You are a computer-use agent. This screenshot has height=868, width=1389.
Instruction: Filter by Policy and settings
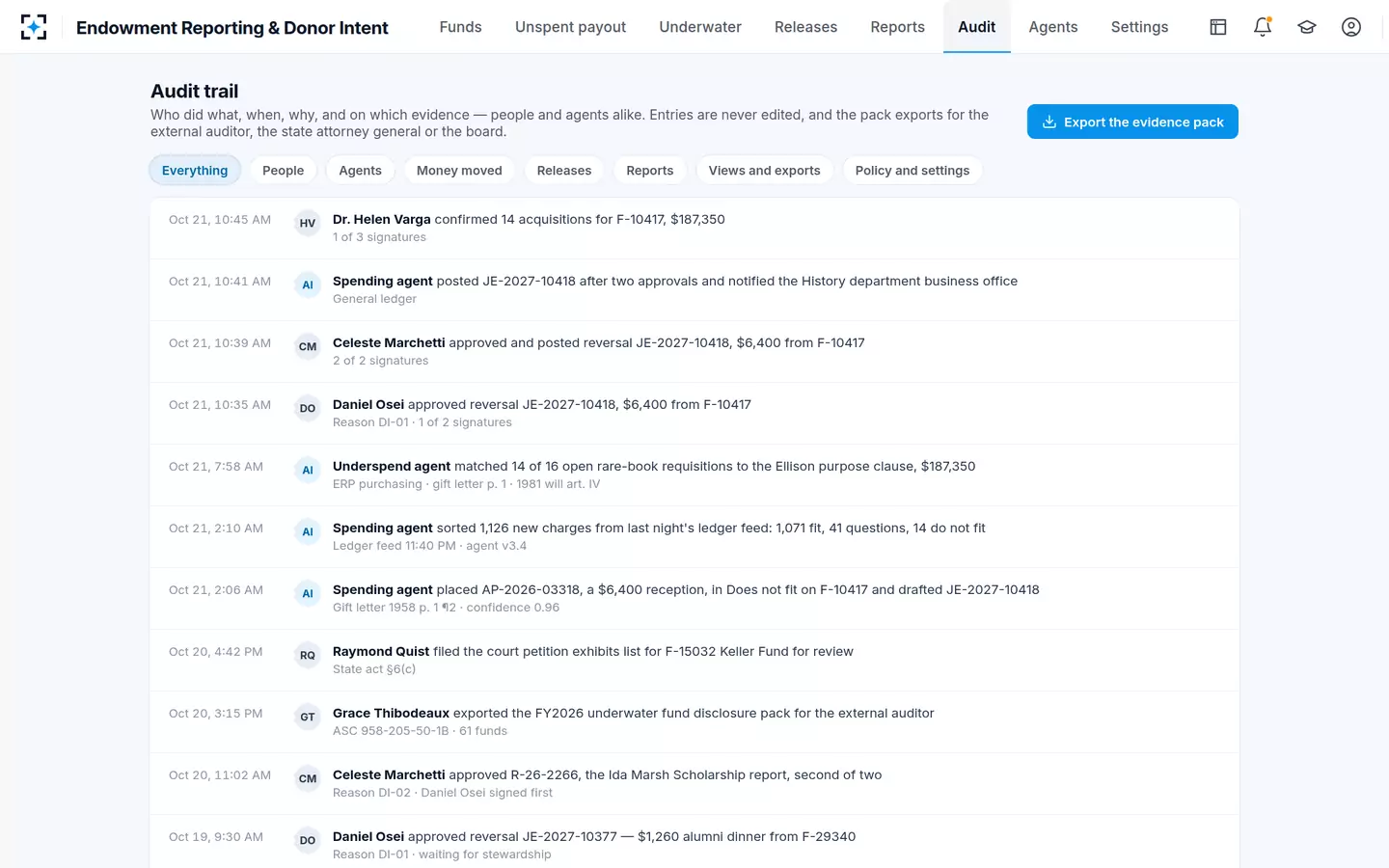(912, 171)
